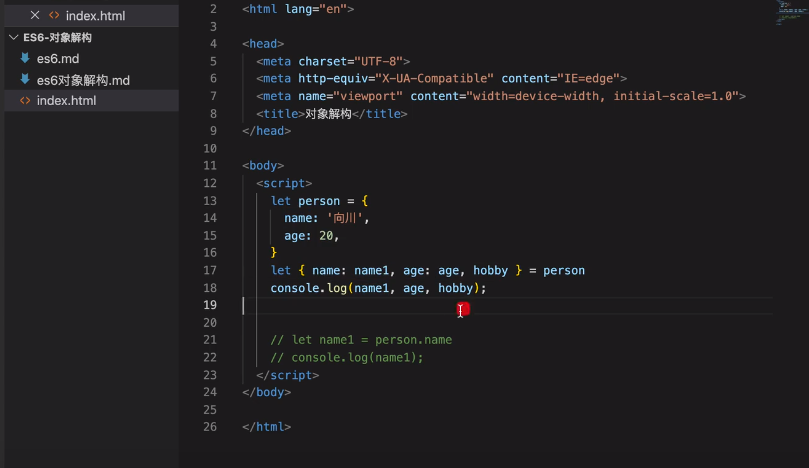Click the closing </head> tag on line 9
This screenshot has height=468, width=809.
point(267,131)
